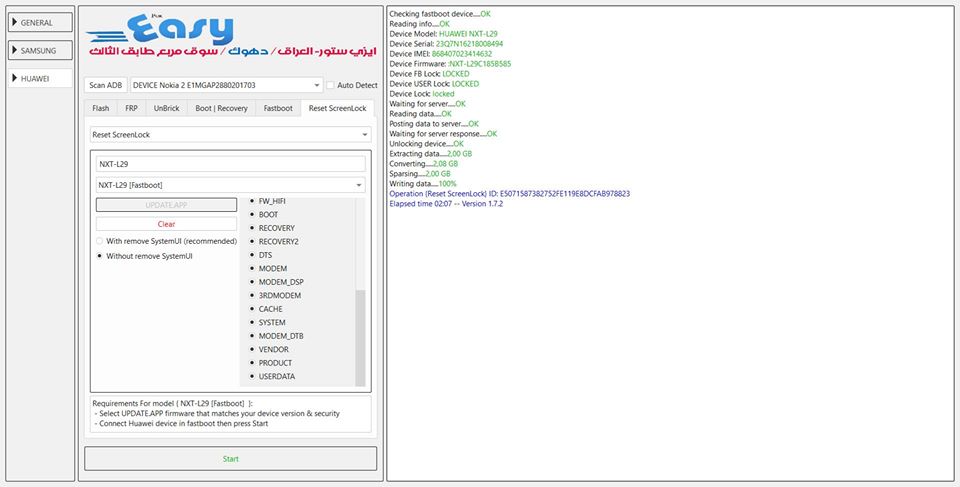Open the NXT-L29 [Fastboot] model dropdown
960x487 pixels.
231,185
